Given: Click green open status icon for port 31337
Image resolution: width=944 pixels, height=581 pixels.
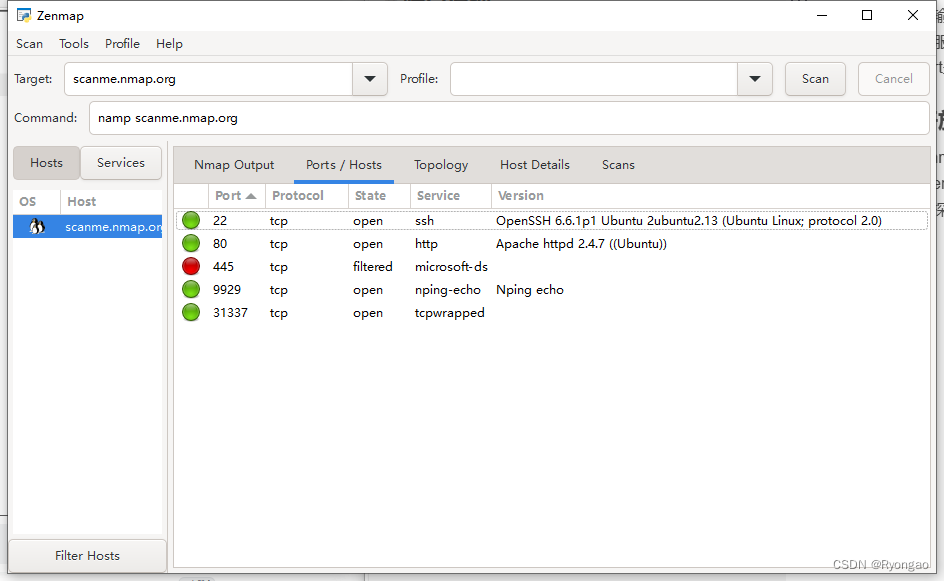Looking at the screenshot, I should tap(191, 312).
